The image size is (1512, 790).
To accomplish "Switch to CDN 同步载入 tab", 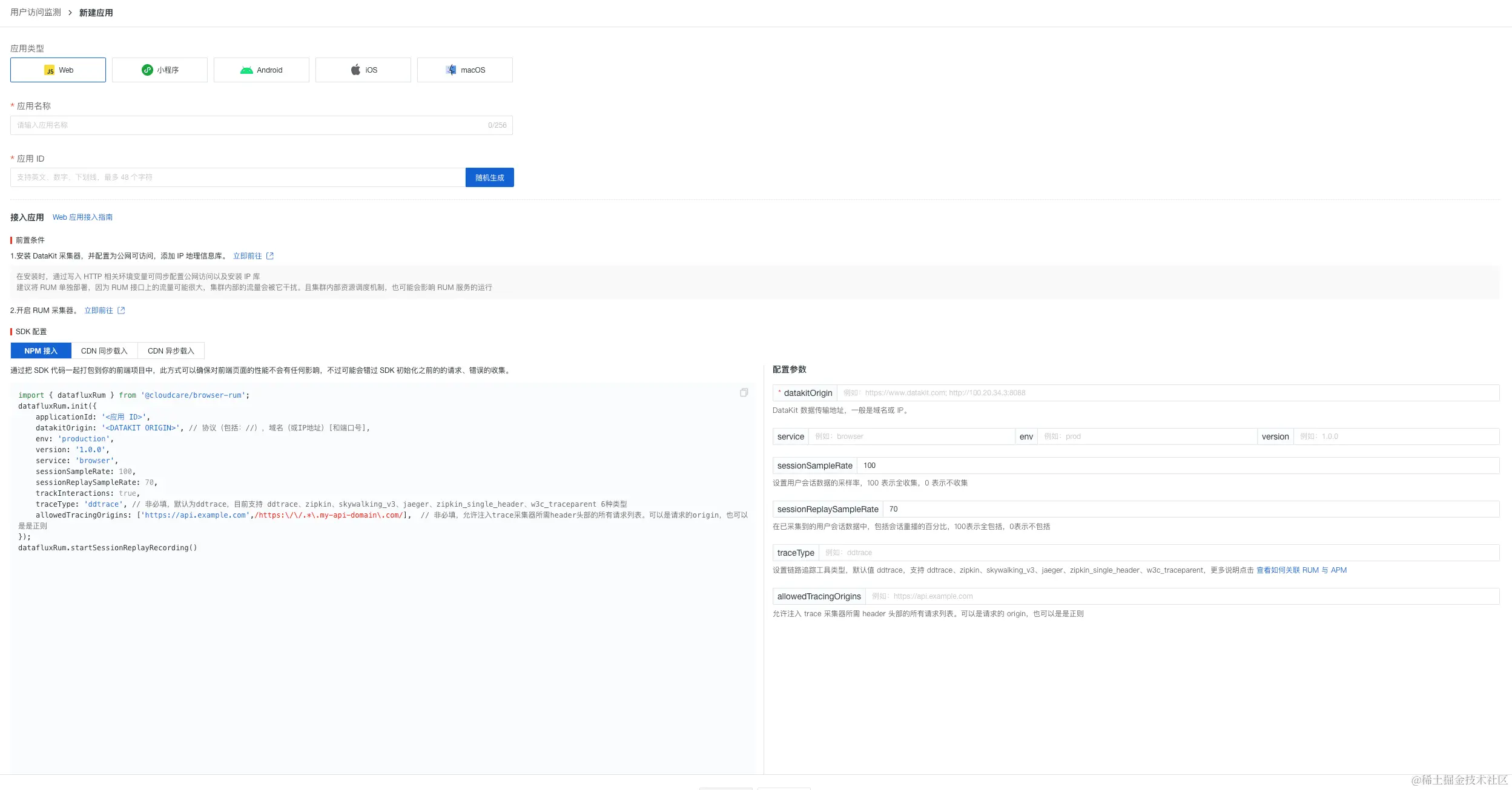I will click(x=104, y=351).
